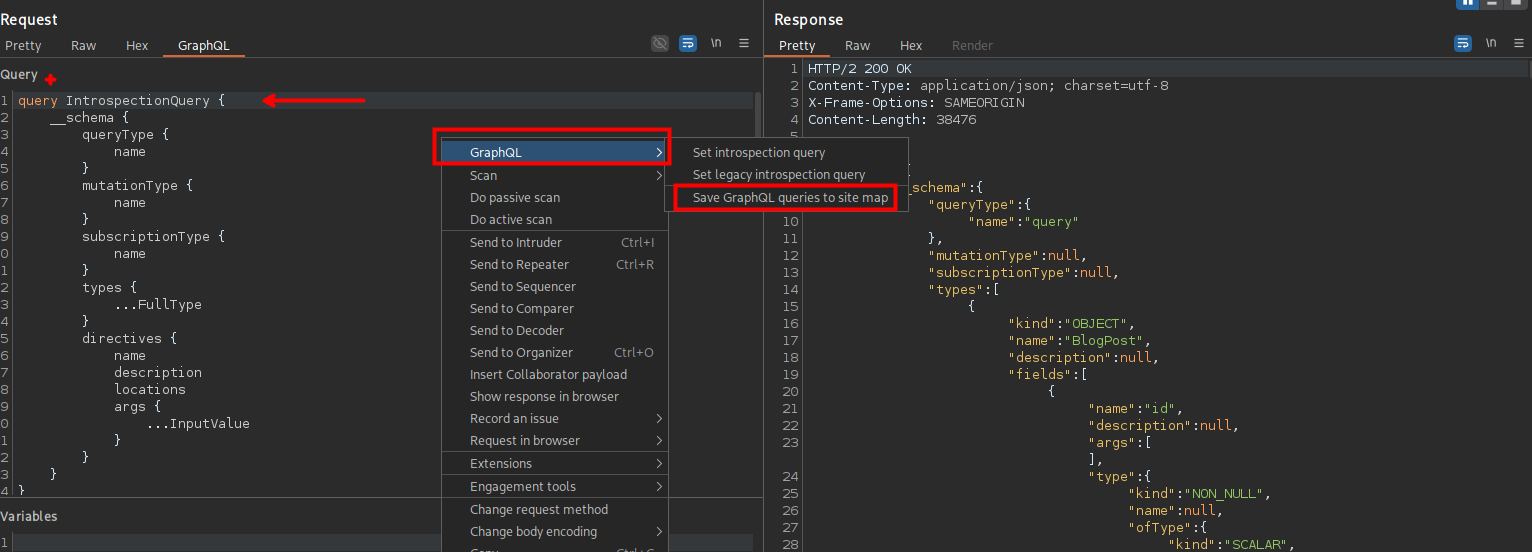
Task: Show non-printable \n characters in Response
Action: [x=1491, y=43]
